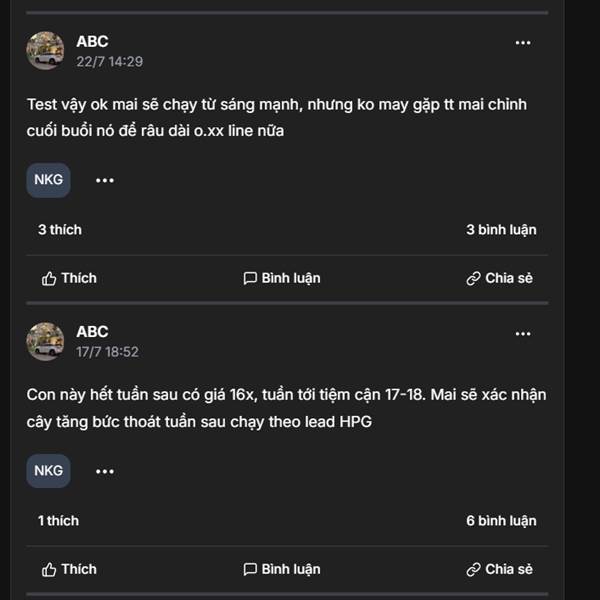
Task: Click the share link icon on the 22/7 post
Action: pos(473,278)
